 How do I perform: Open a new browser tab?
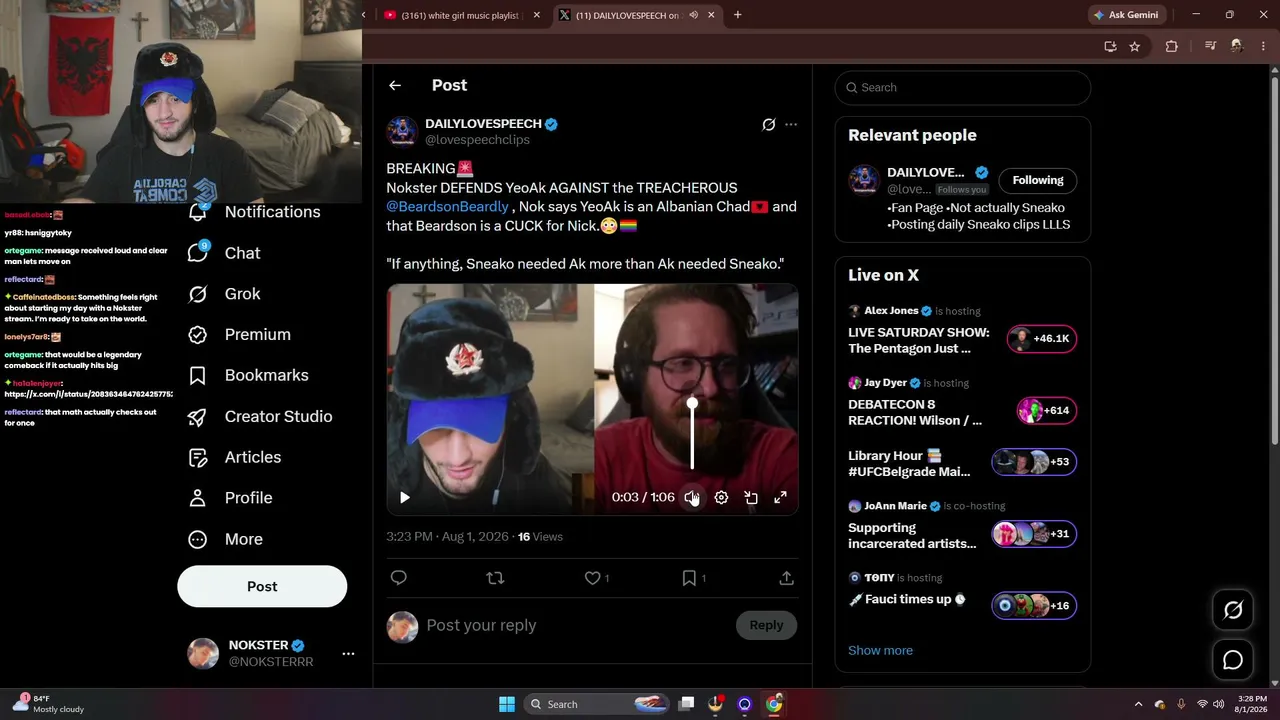coord(738,15)
